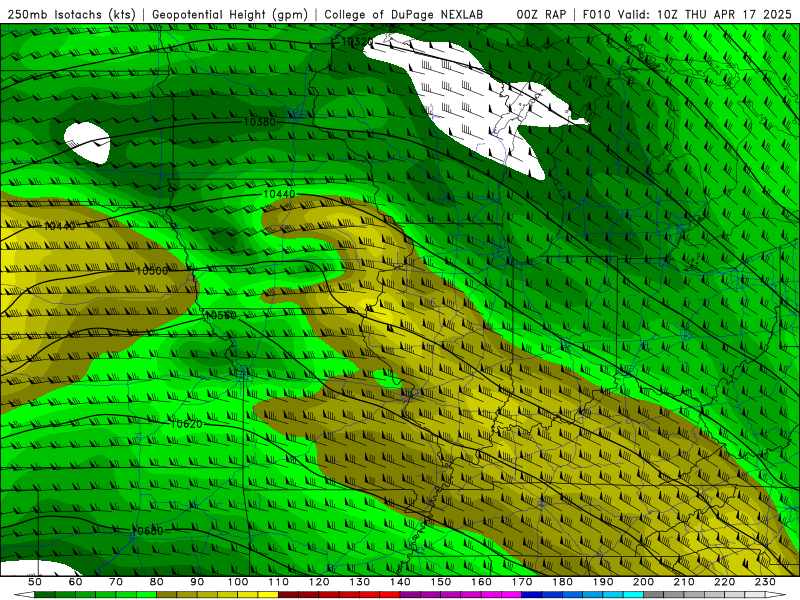The height and width of the screenshot is (600, 800).
Task: Click the 200 value on the color scale
Action: 643,582
